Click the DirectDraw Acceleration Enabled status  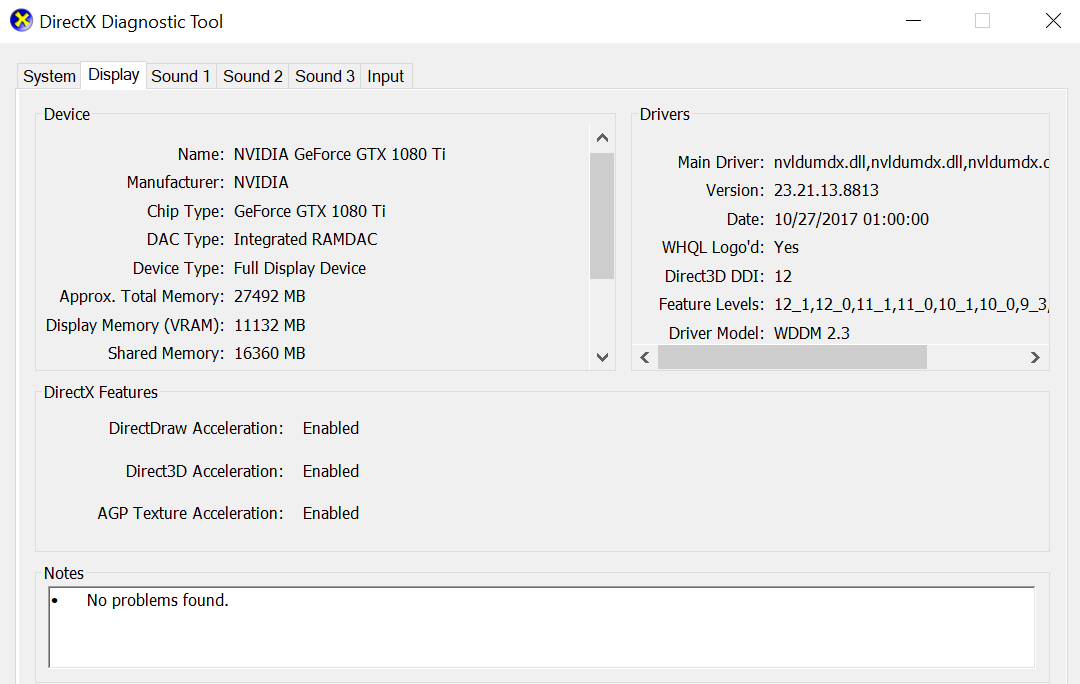(x=331, y=428)
